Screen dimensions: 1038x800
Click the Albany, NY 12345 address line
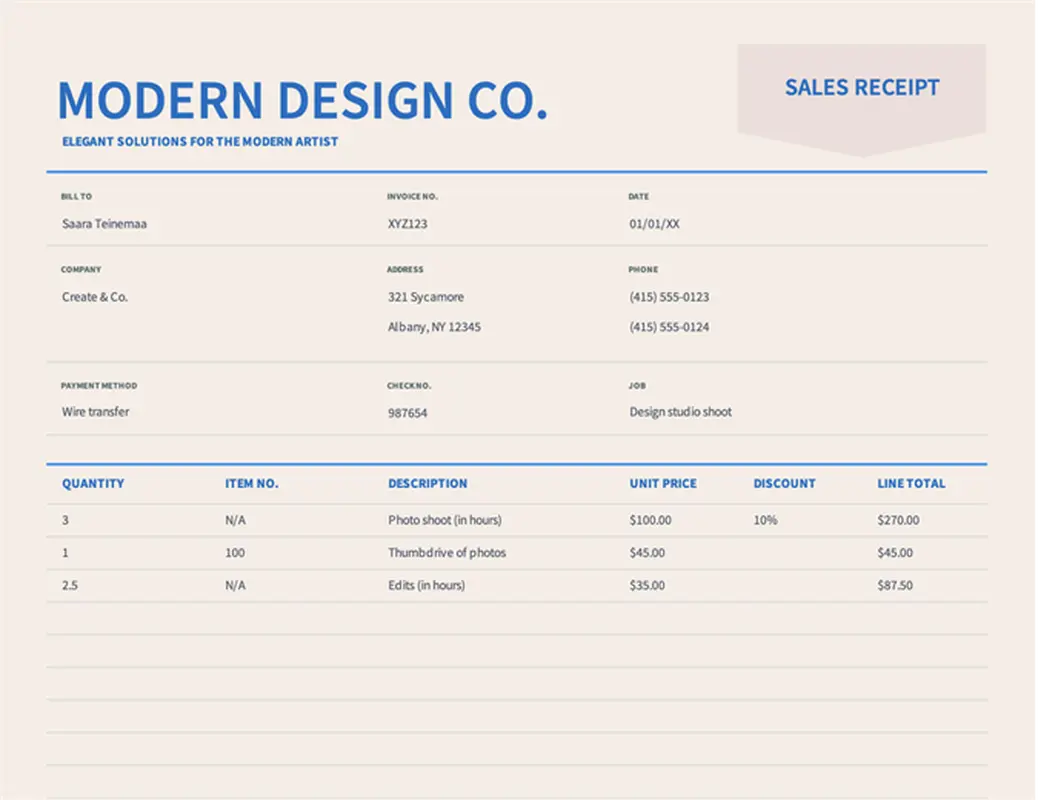(434, 327)
